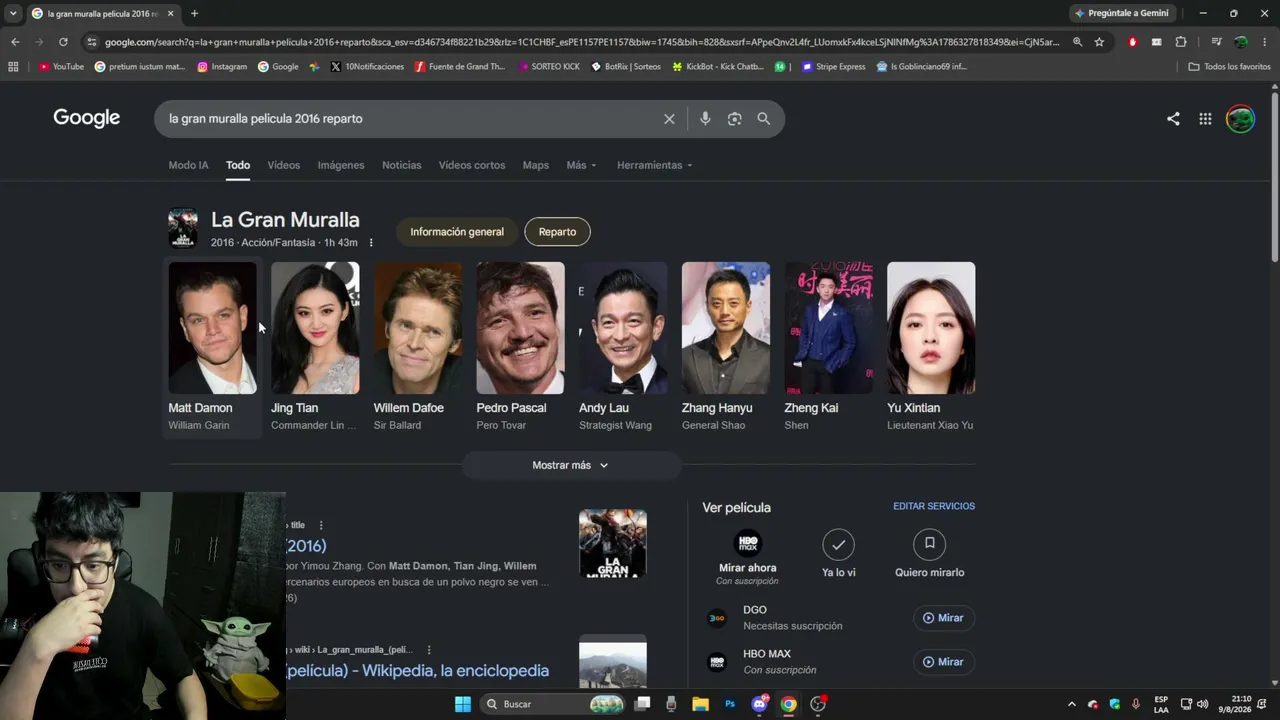The width and height of the screenshot is (1280, 720).
Task: Open the Videos cortos tab
Action: tap(472, 165)
